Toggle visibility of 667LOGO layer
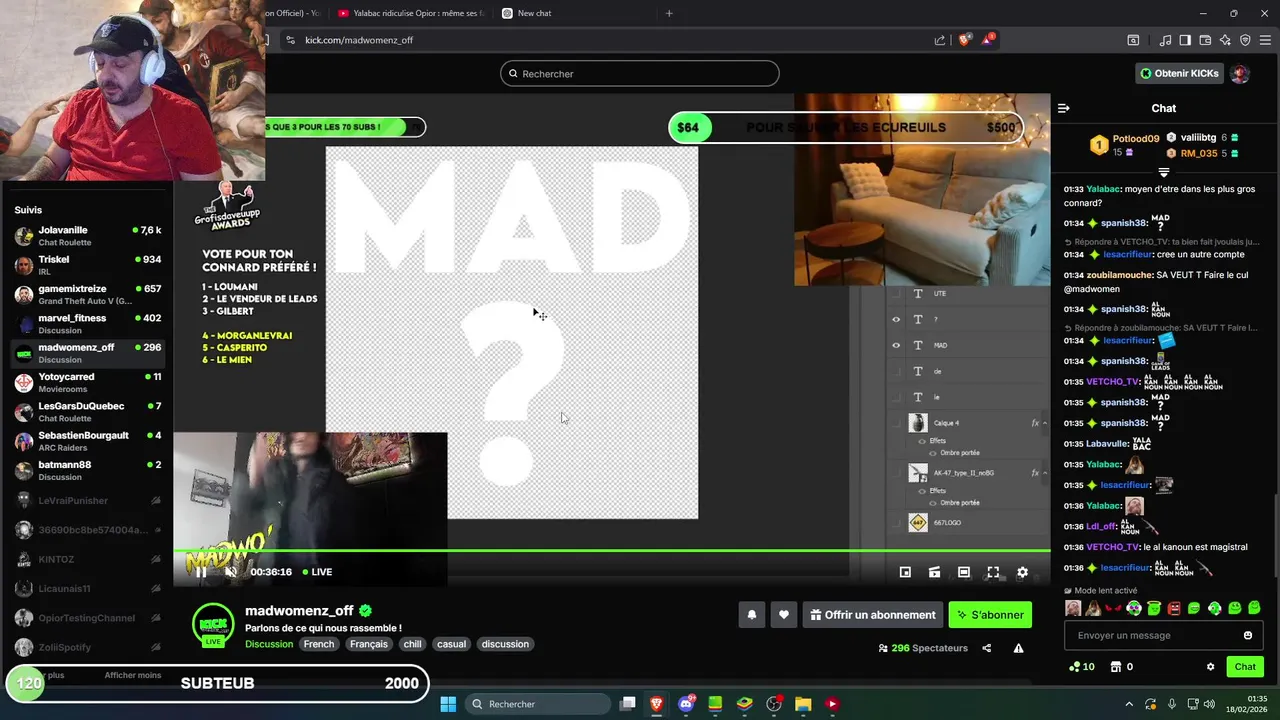The image size is (1280, 720). pyautogui.click(x=896, y=522)
